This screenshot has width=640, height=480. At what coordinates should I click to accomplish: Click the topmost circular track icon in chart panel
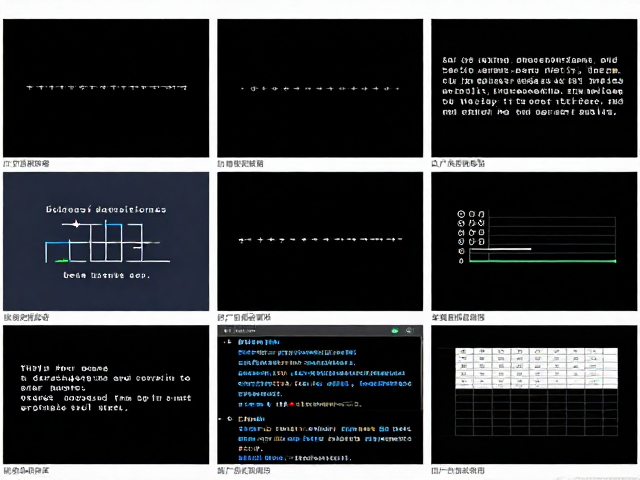[x=461, y=214]
